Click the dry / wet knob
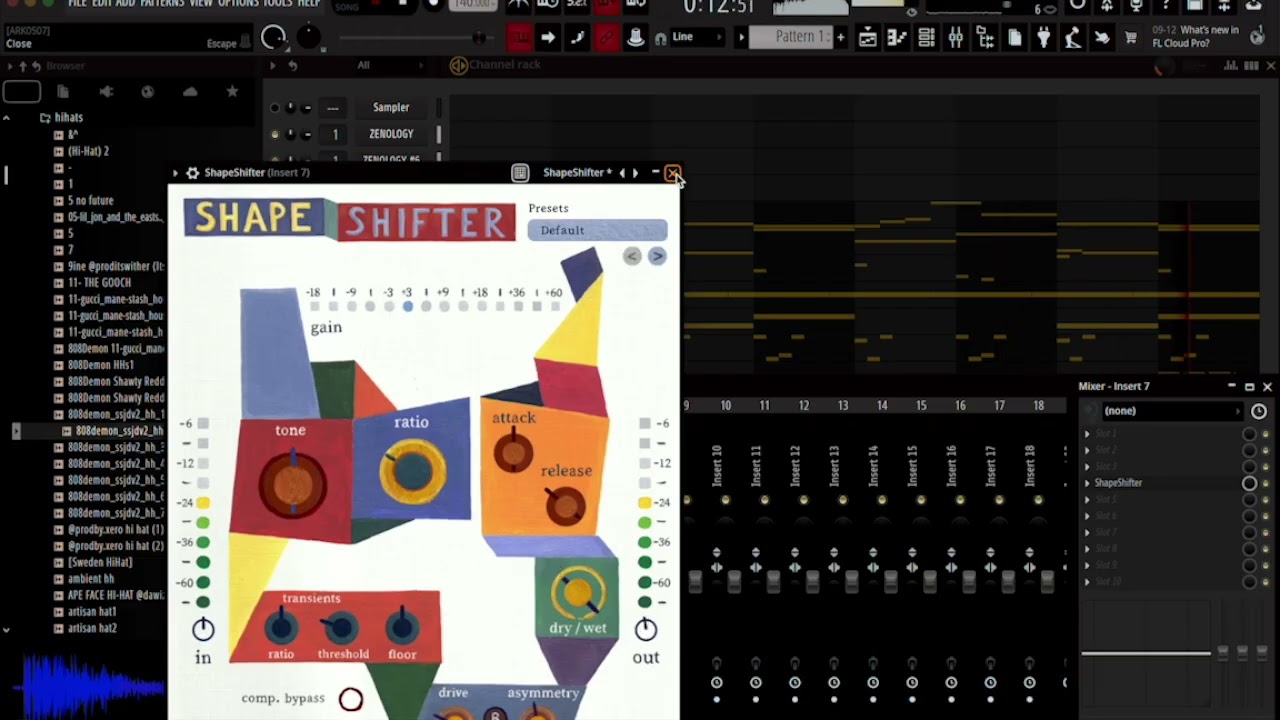 [577, 593]
